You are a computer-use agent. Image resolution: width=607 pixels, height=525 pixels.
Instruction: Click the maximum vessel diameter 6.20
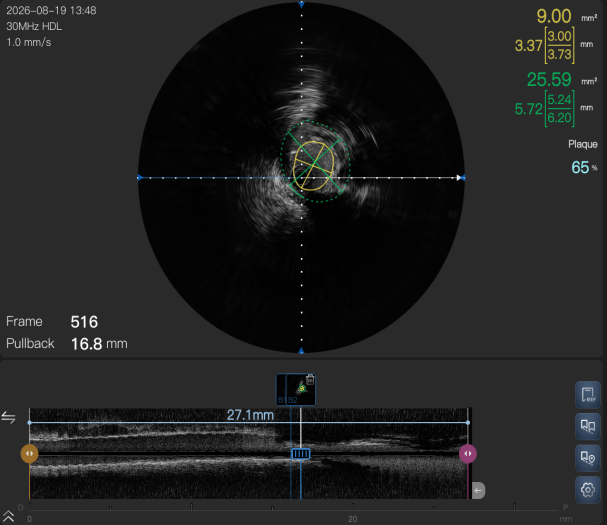(559, 118)
